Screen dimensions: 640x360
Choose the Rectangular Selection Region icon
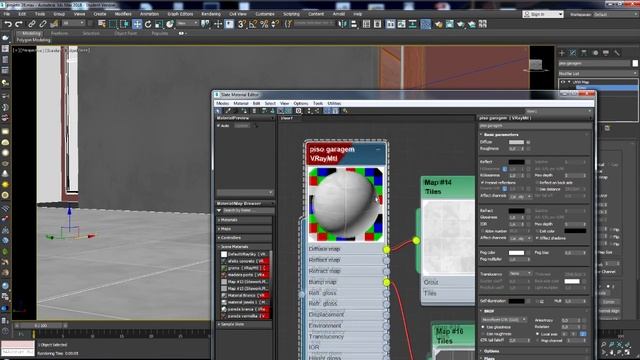113,24
